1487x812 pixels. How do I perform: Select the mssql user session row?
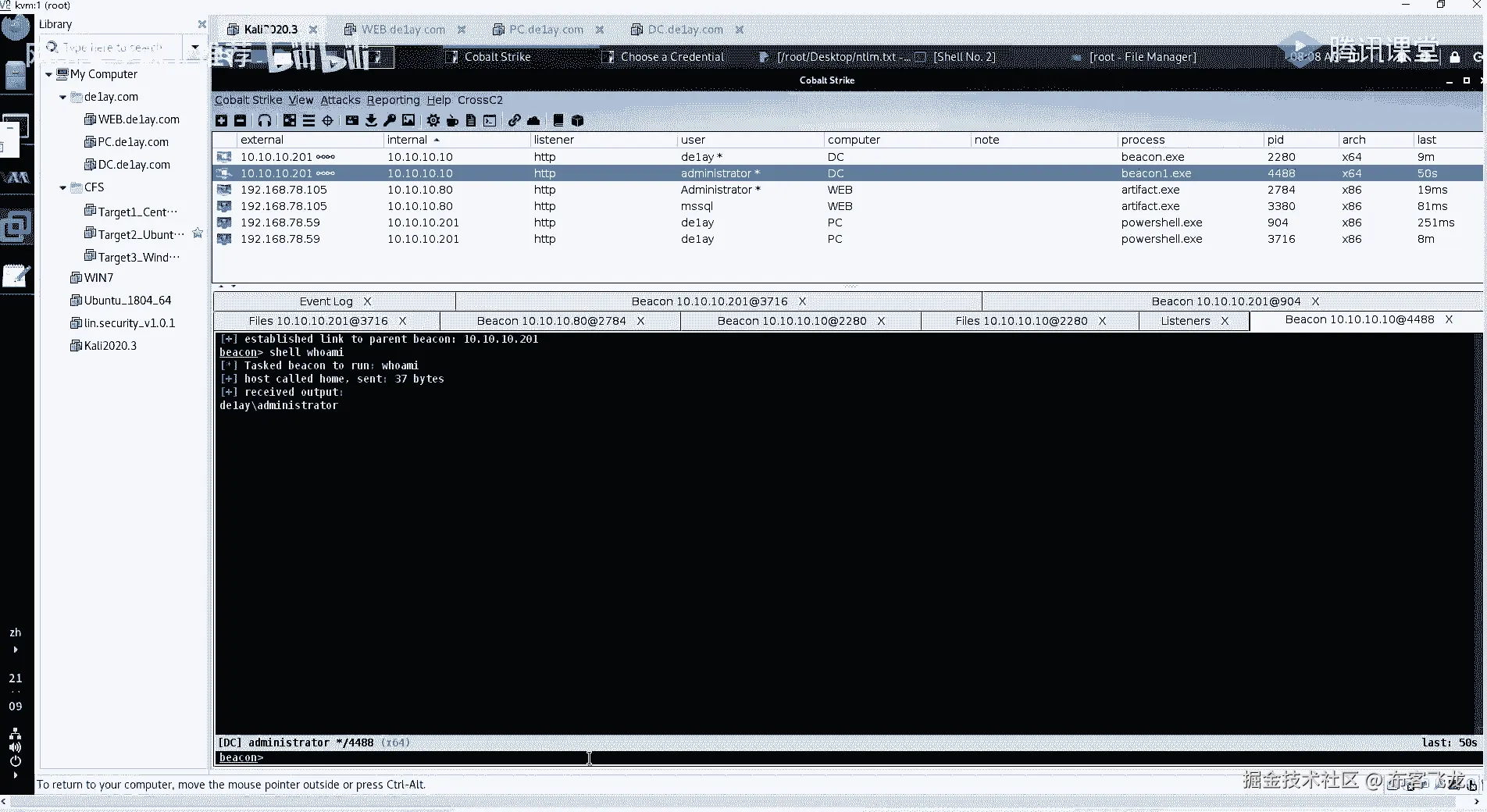coord(847,206)
